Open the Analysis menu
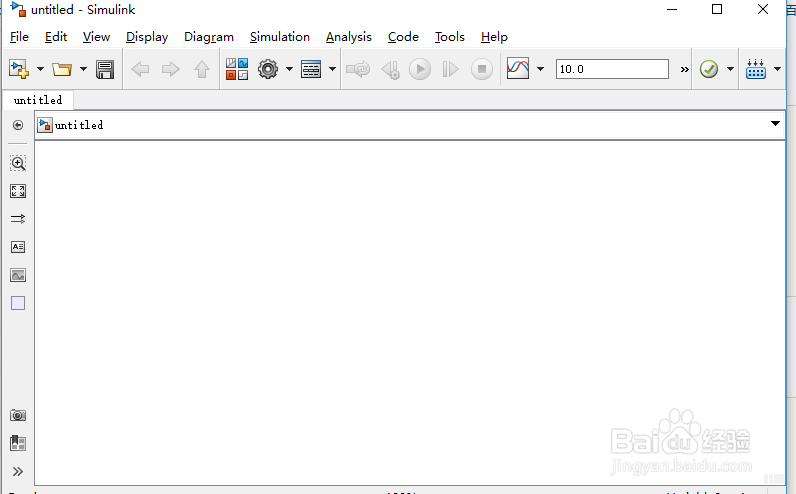This screenshot has height=494, width=796. click(x=349, y=37)
